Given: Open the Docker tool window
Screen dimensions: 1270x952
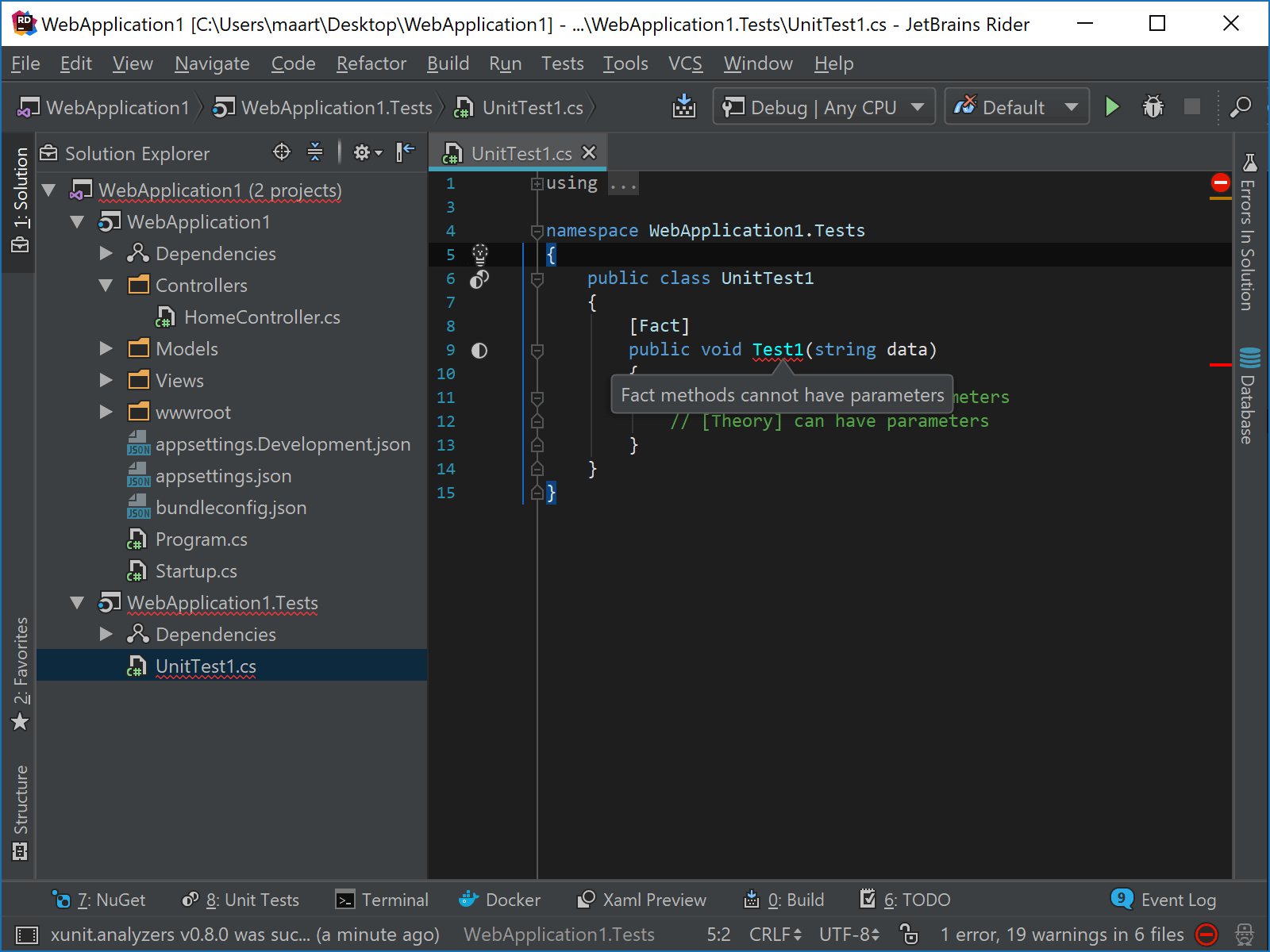Looking at the screenshot, I should tap(500, 900).
